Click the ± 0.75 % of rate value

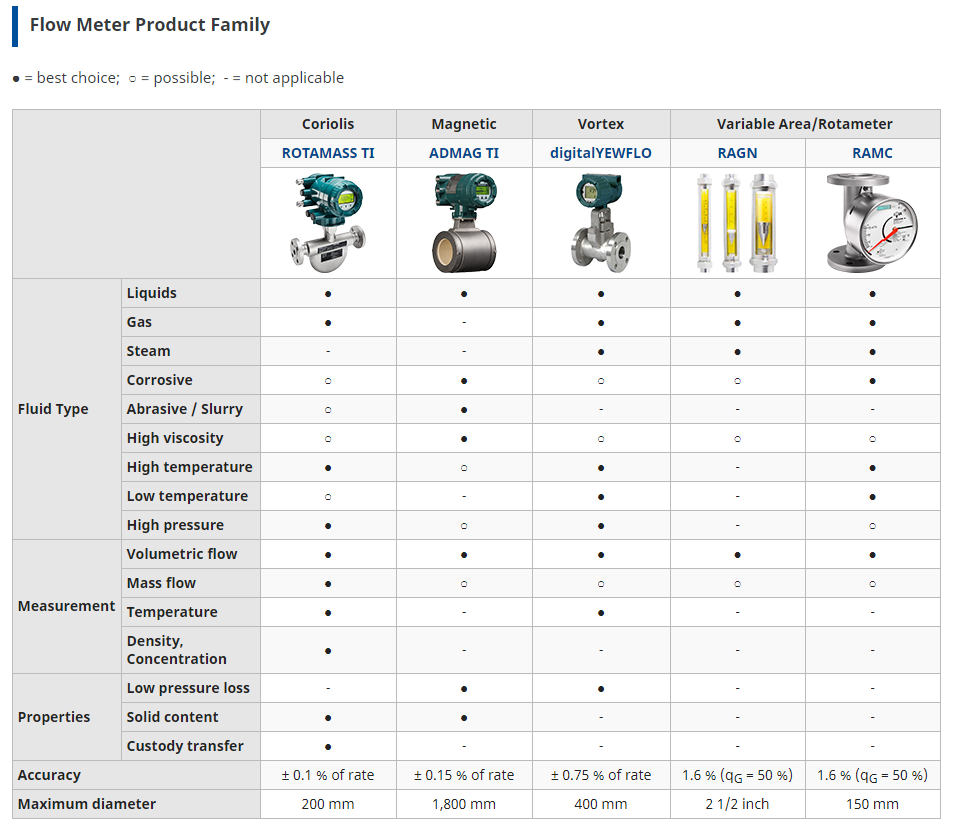click(601, 775)
